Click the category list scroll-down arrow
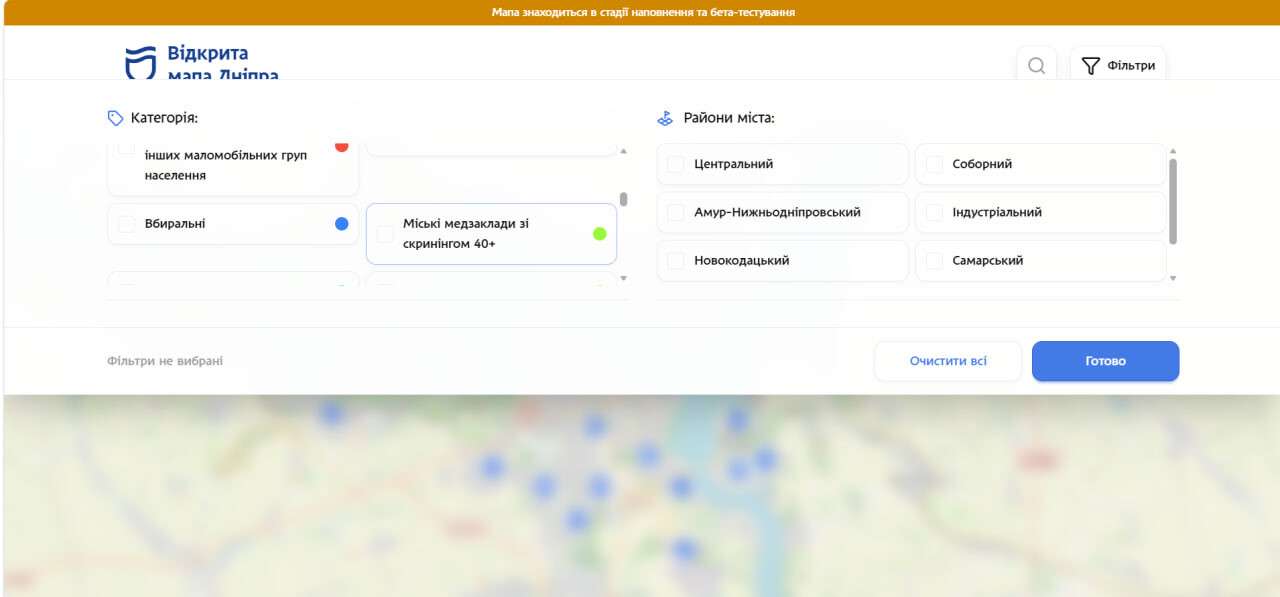Screen dimensions: 1280x597 pyautogui.click(x=624, y=278)
